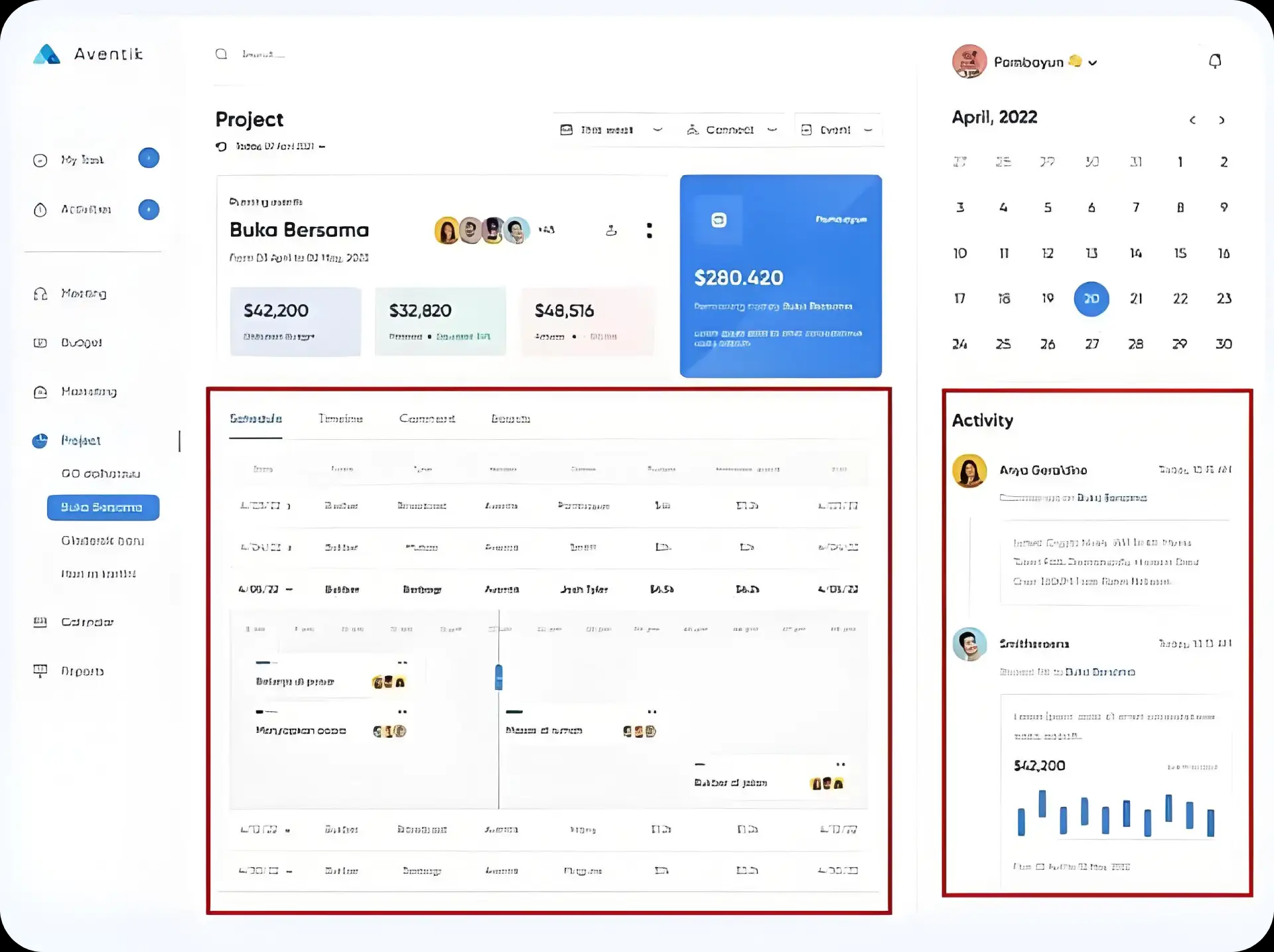Viewport: 1274px width, 952px height.
Task: Select April 15 in the calendar
Action: (1180, 253)
